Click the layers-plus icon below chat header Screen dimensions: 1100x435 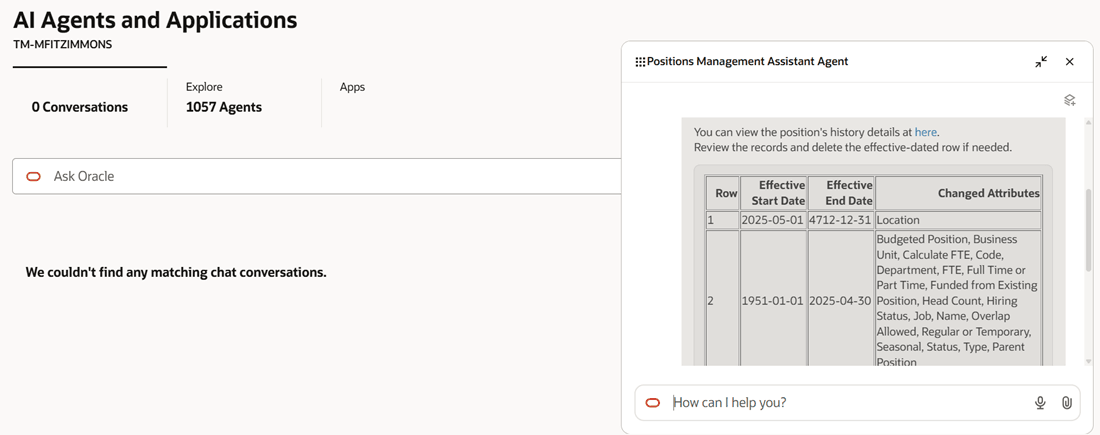(x=1070, y=100)
